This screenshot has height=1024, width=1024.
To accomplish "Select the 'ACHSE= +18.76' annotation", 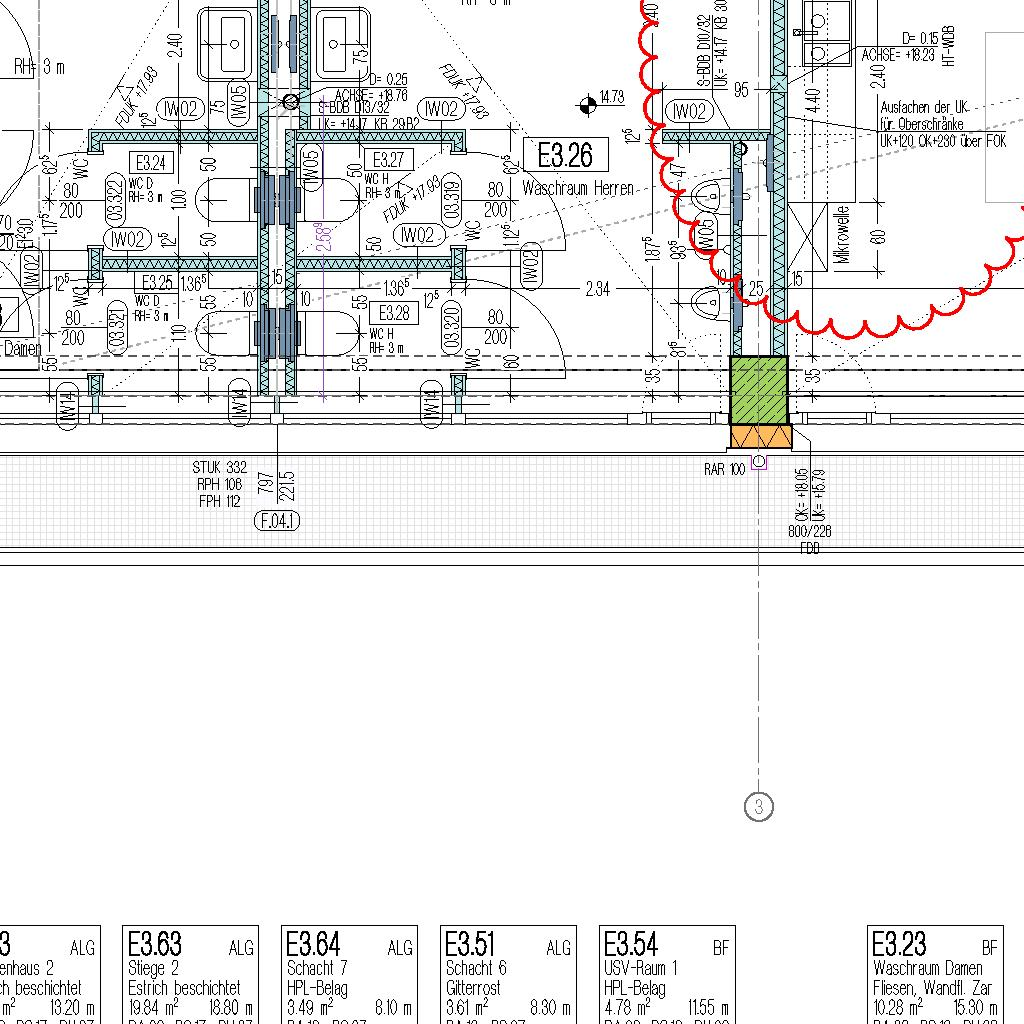I will (371, 95).
